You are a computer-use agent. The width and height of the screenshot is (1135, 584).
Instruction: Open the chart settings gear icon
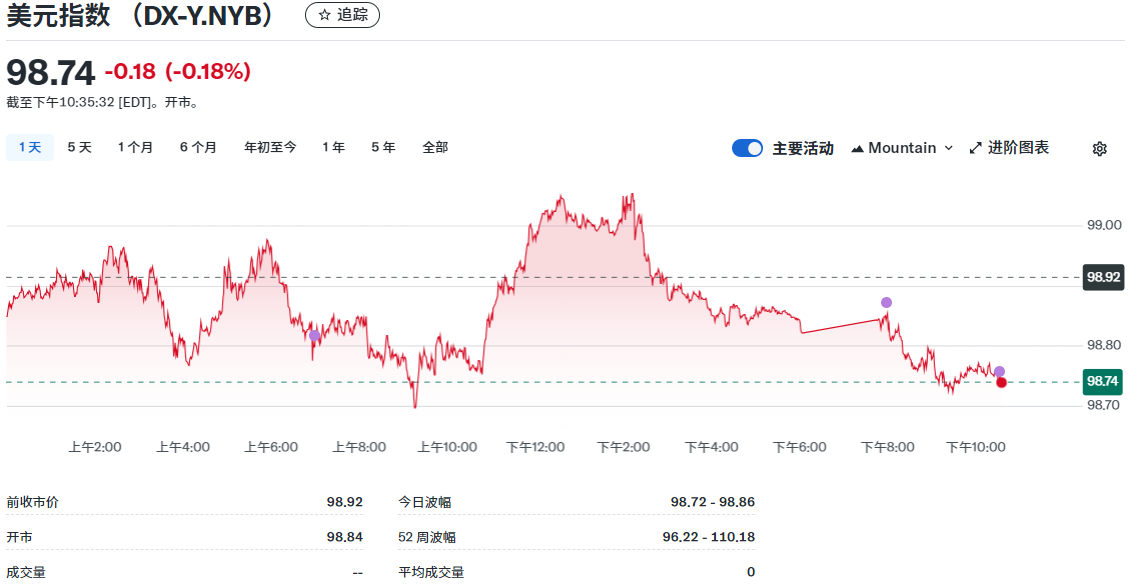(x=1099, y=148)
